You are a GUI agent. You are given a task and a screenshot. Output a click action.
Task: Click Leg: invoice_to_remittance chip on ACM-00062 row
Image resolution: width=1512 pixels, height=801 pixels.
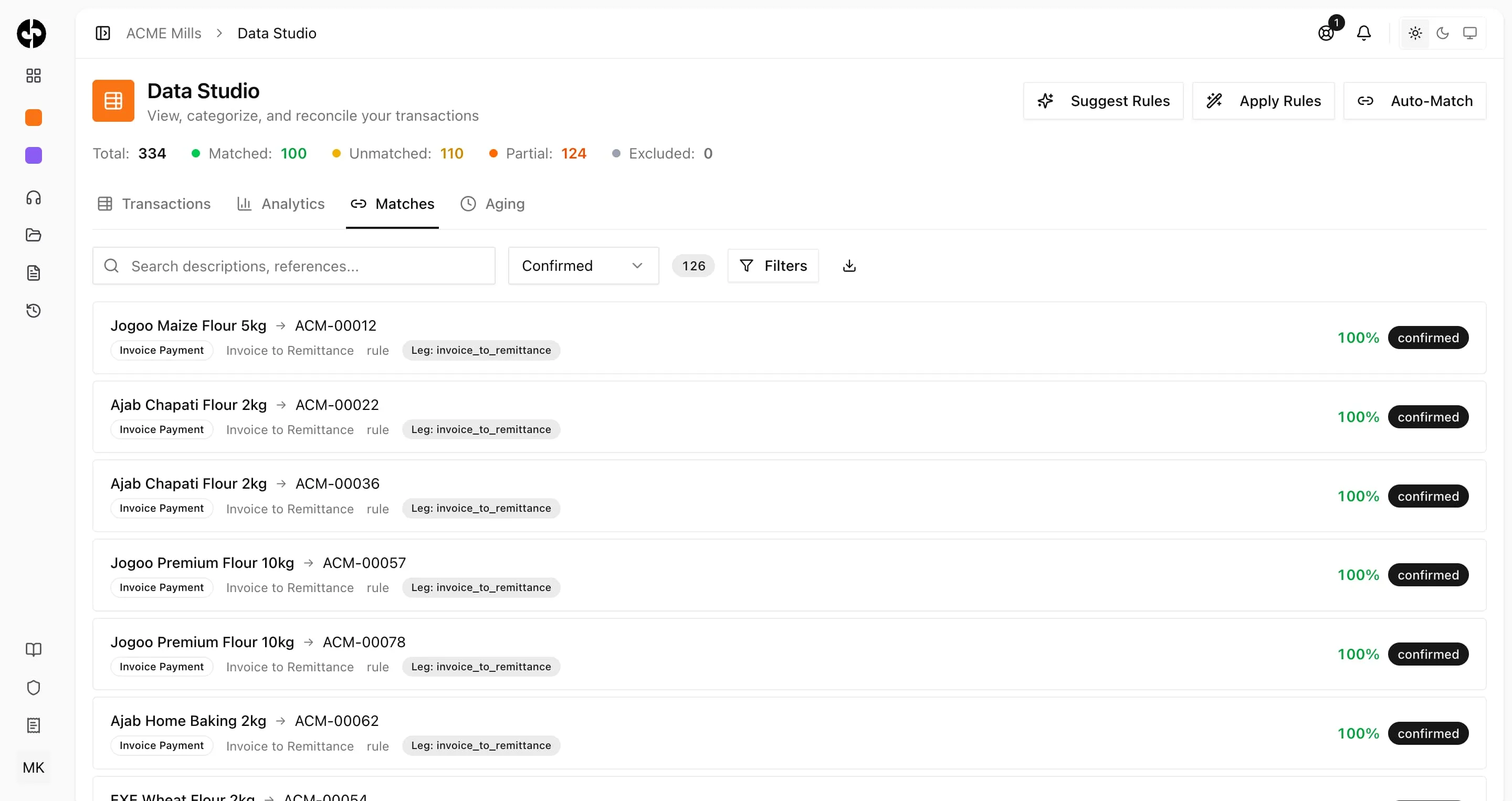[481, 745]
